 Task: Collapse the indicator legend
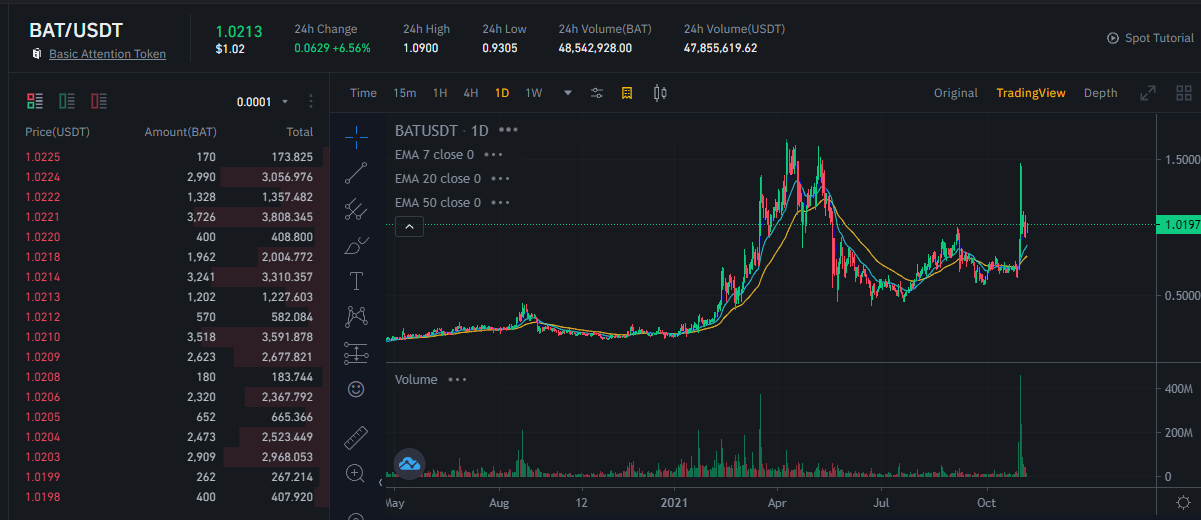[x=410, y=227]
